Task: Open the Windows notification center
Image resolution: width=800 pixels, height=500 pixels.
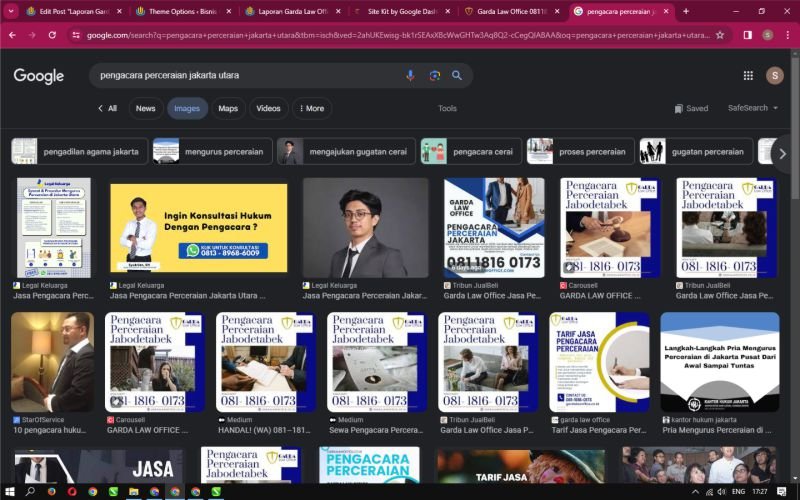Action: (x=782, y=492)
